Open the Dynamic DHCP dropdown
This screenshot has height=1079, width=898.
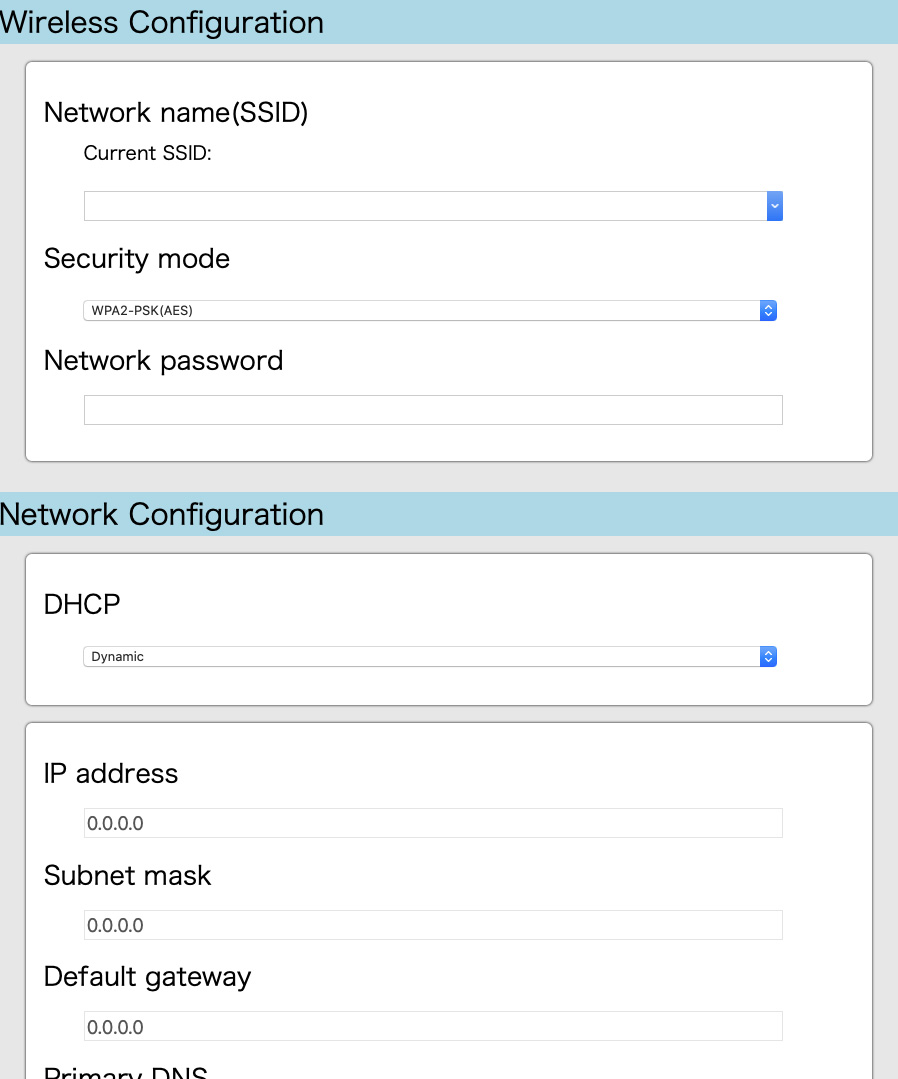430,656
